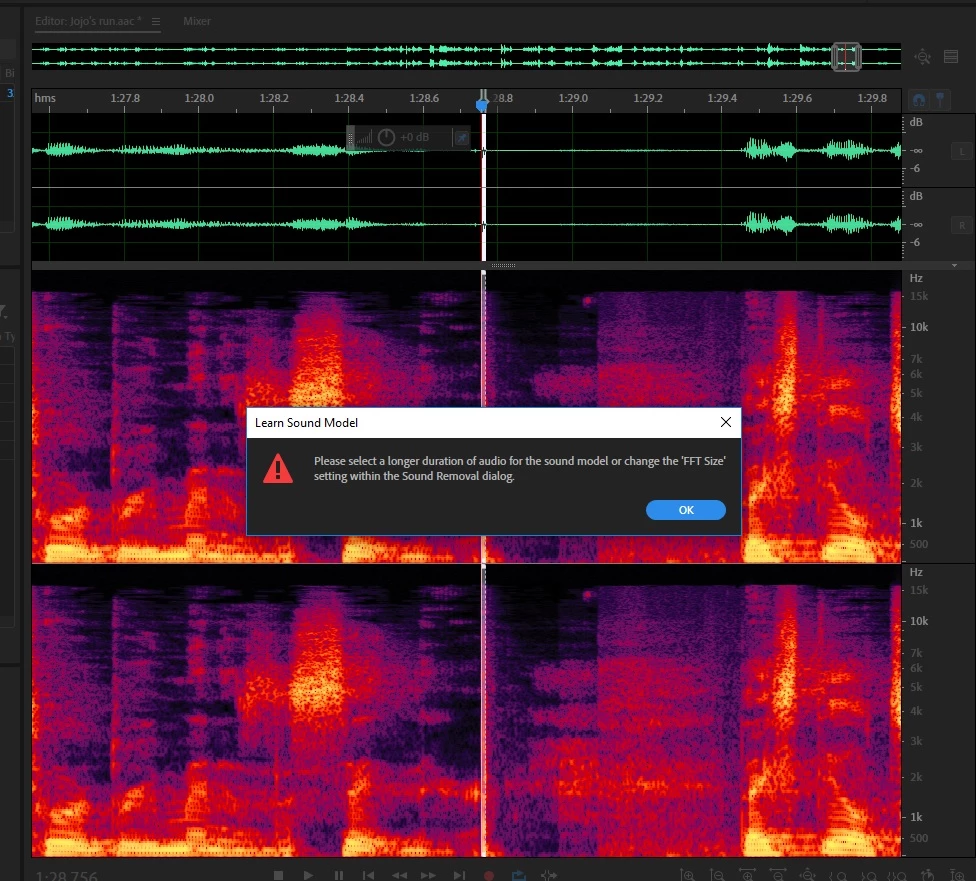The image size is (976, 881).
Task: Click the 1k label on lower spectral scale
Action: (x=916, y=817)
